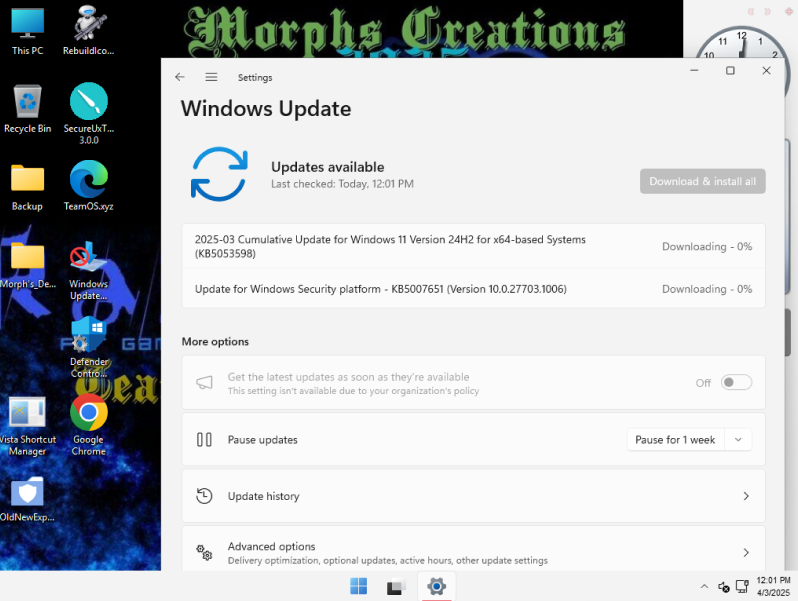Select the Recycle Bin icon
Viewport: 798px width, 601px height.
tap(27, 109)
